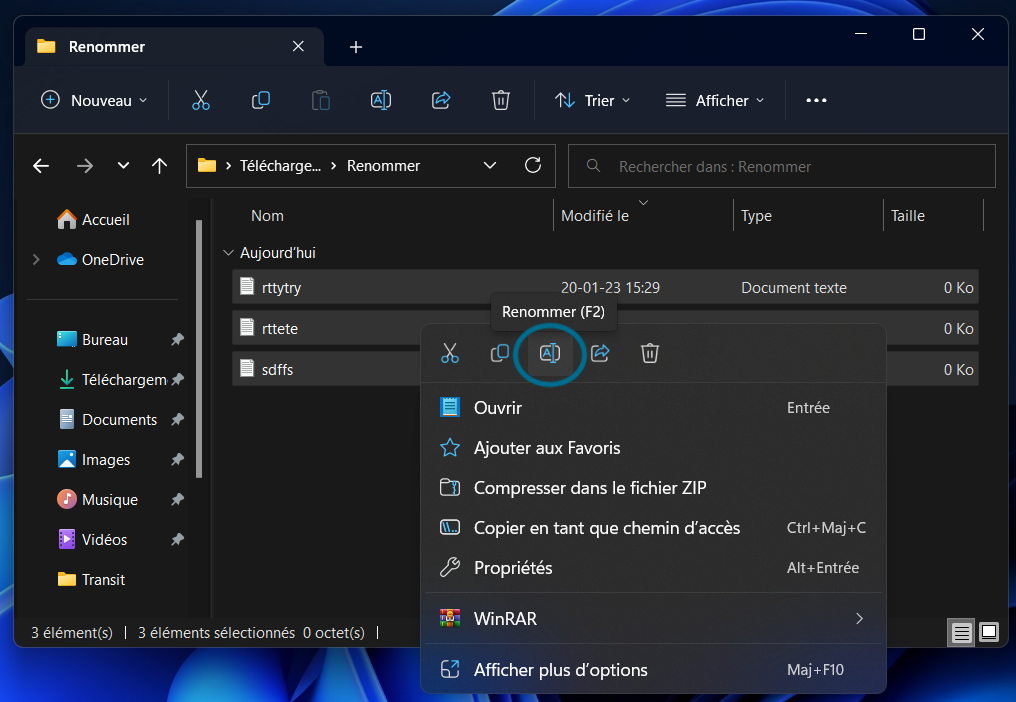Image resolution: width=1016 pixels, height=702 pixels.
Task: Click the Cut icon in the top toolbar
Action: (x=201, y=100)
